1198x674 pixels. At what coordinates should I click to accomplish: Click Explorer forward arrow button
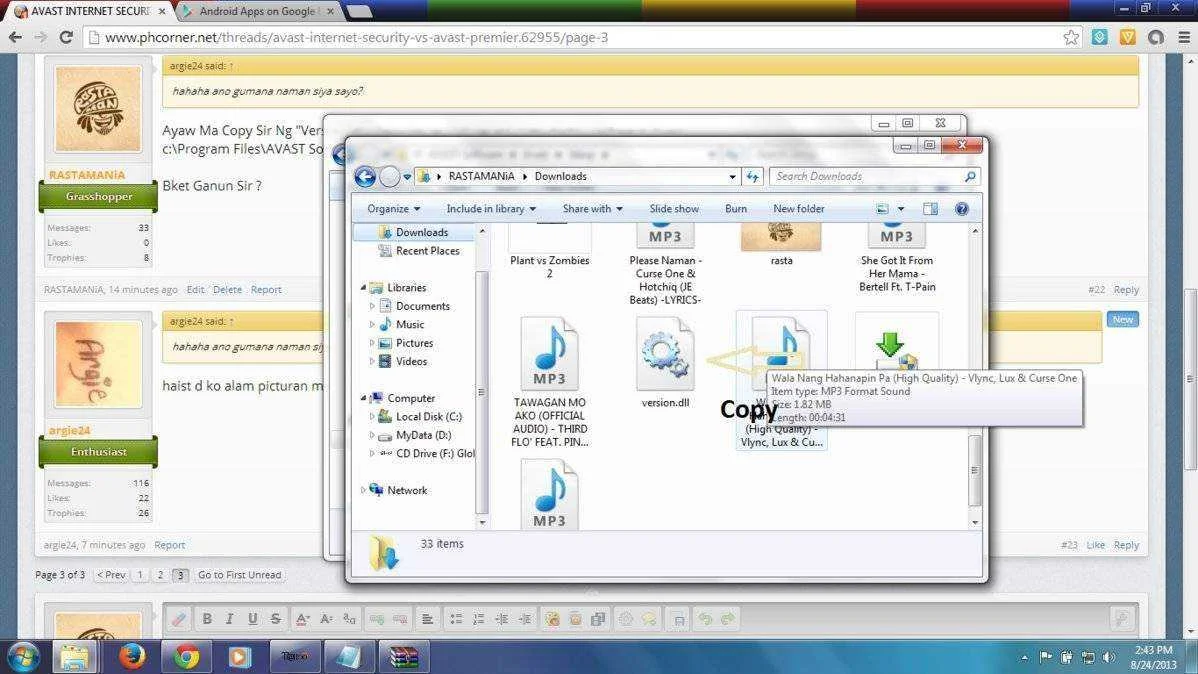click(x=390, y=177)
